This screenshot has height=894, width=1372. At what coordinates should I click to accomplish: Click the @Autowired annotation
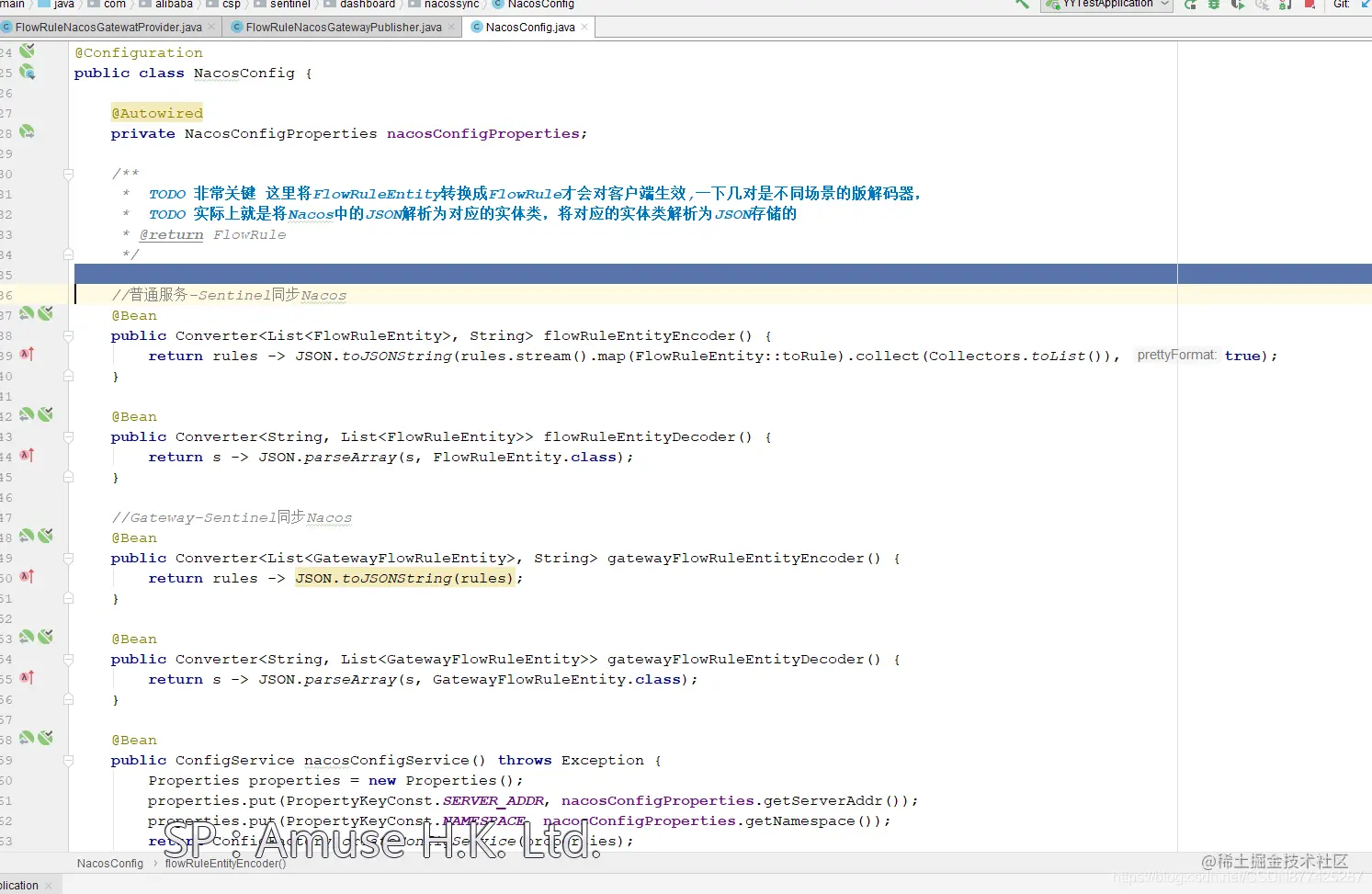(x=157, y=113)
